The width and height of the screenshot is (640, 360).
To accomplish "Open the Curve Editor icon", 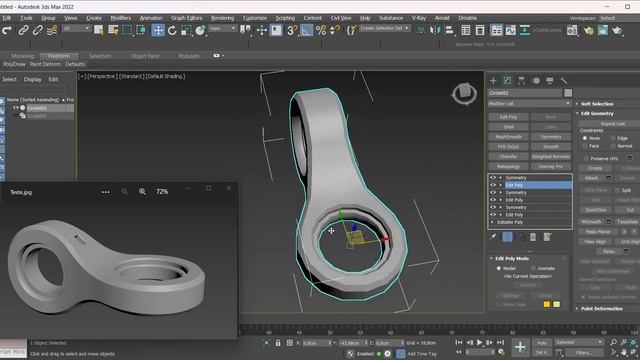I will click(511, 30).
